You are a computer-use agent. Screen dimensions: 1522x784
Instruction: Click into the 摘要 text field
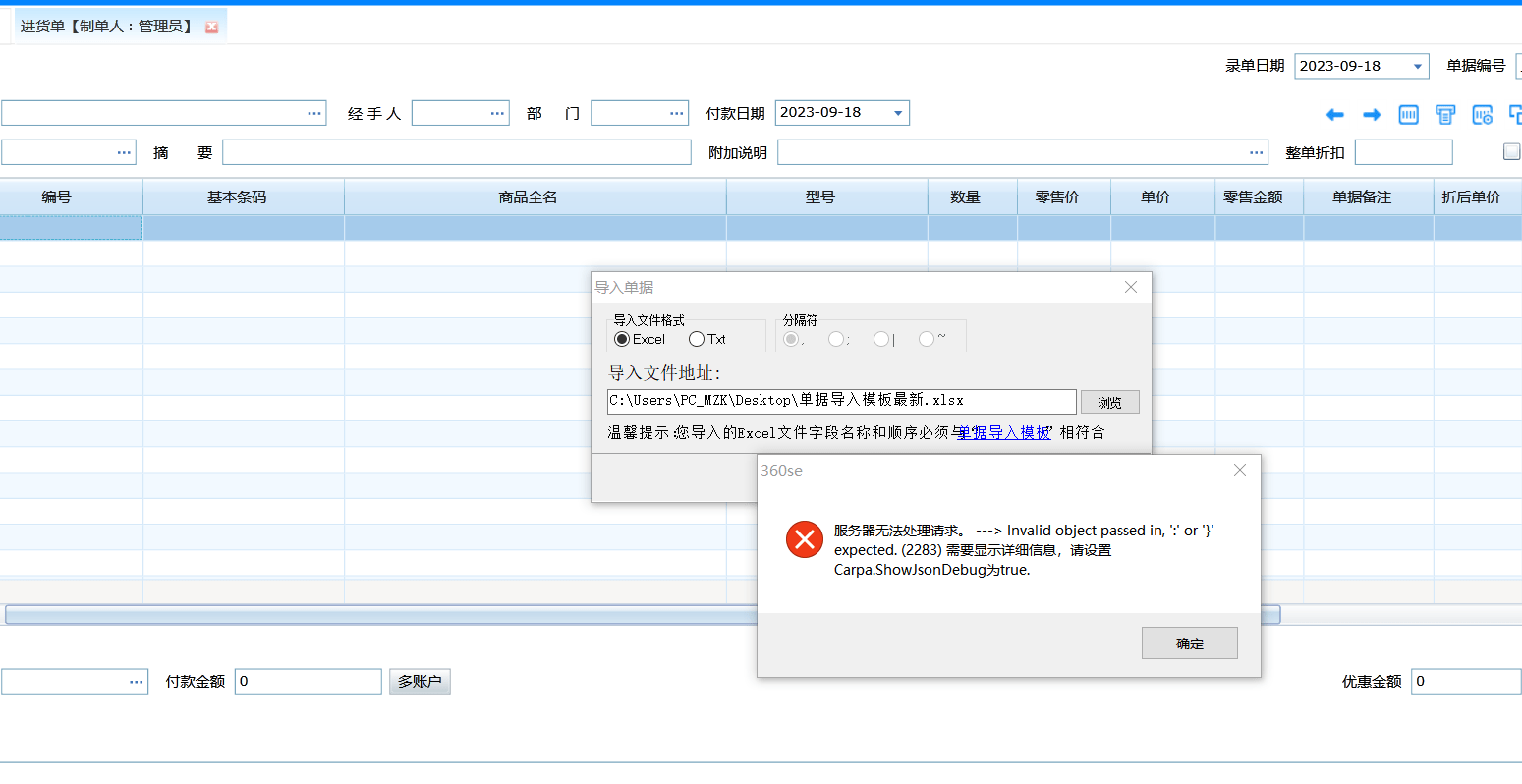[x=457, y=152]
